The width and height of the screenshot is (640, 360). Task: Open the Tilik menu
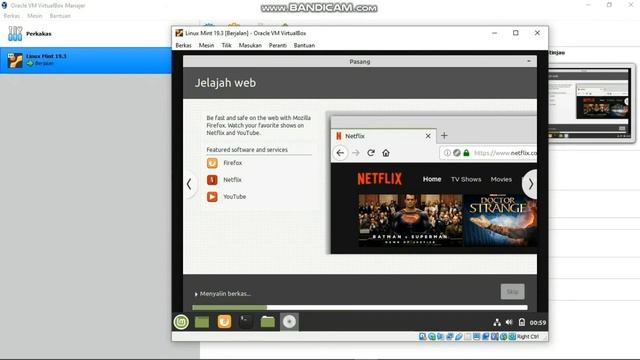[x=227, y=45]
